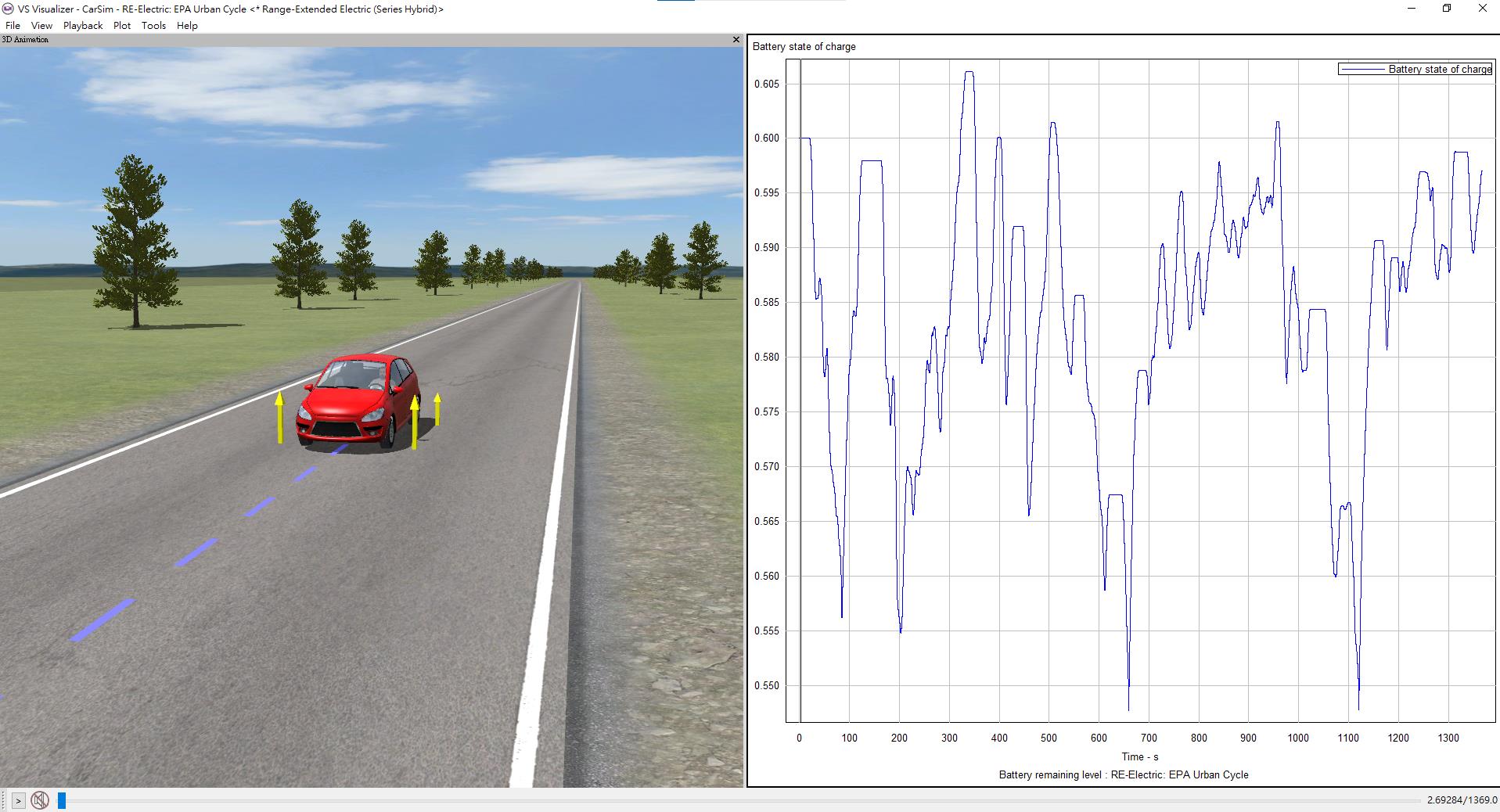
Task: Click the 'Battery state of charge' plot title
Action: 804,46
